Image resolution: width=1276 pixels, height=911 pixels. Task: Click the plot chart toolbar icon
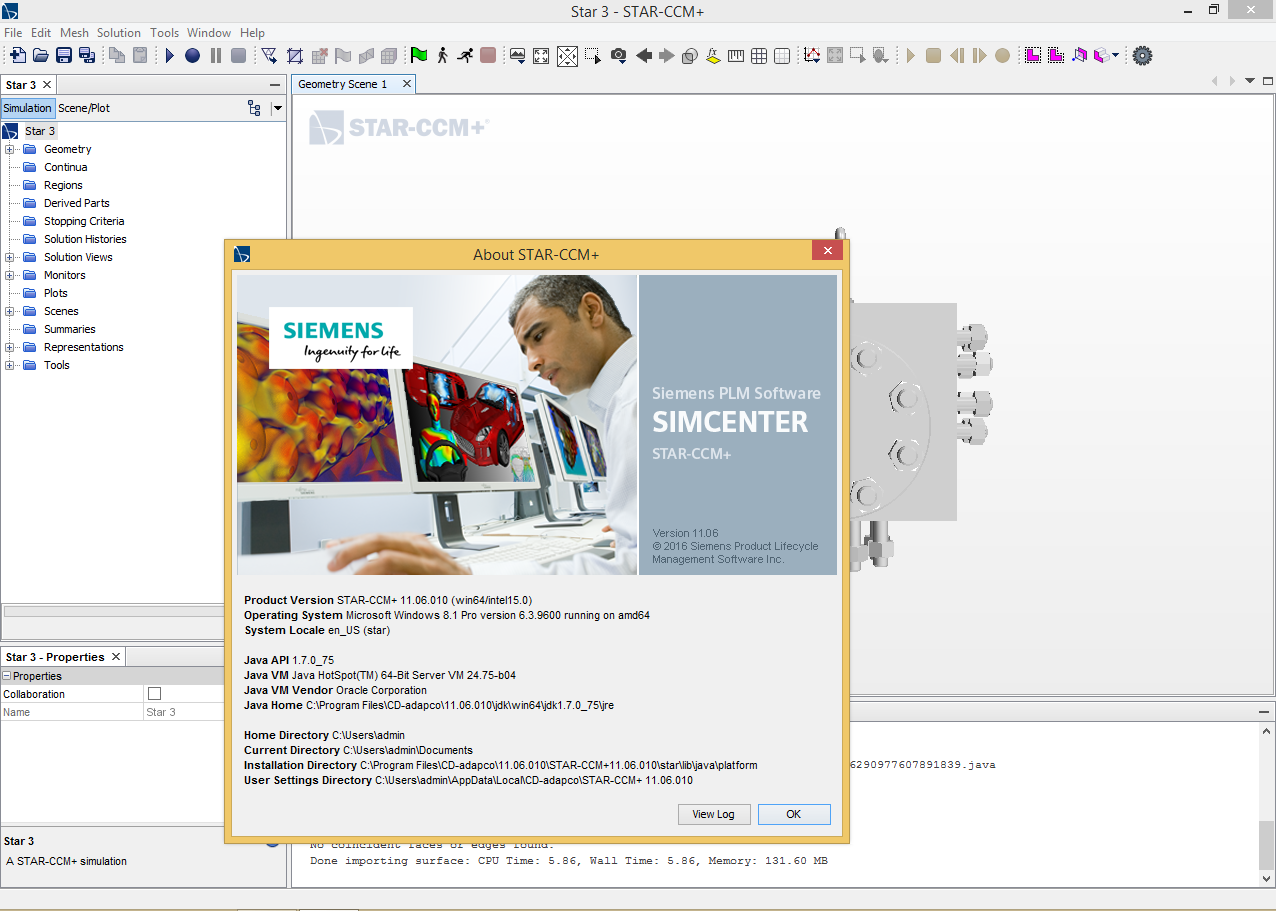[812, 56]
